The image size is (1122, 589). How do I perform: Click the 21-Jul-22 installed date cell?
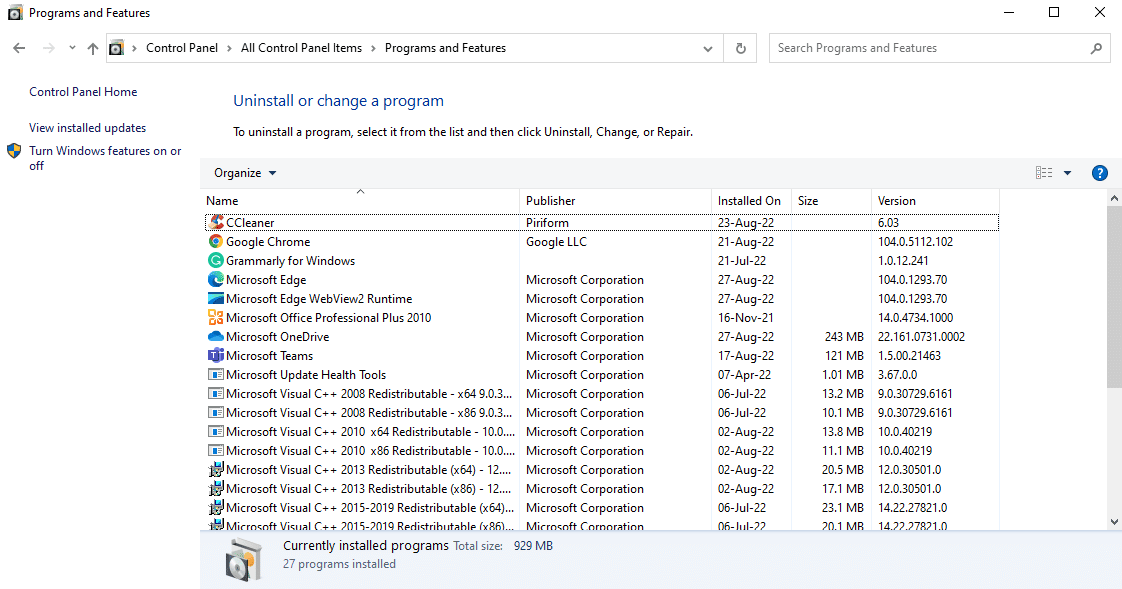coord(741,261)
